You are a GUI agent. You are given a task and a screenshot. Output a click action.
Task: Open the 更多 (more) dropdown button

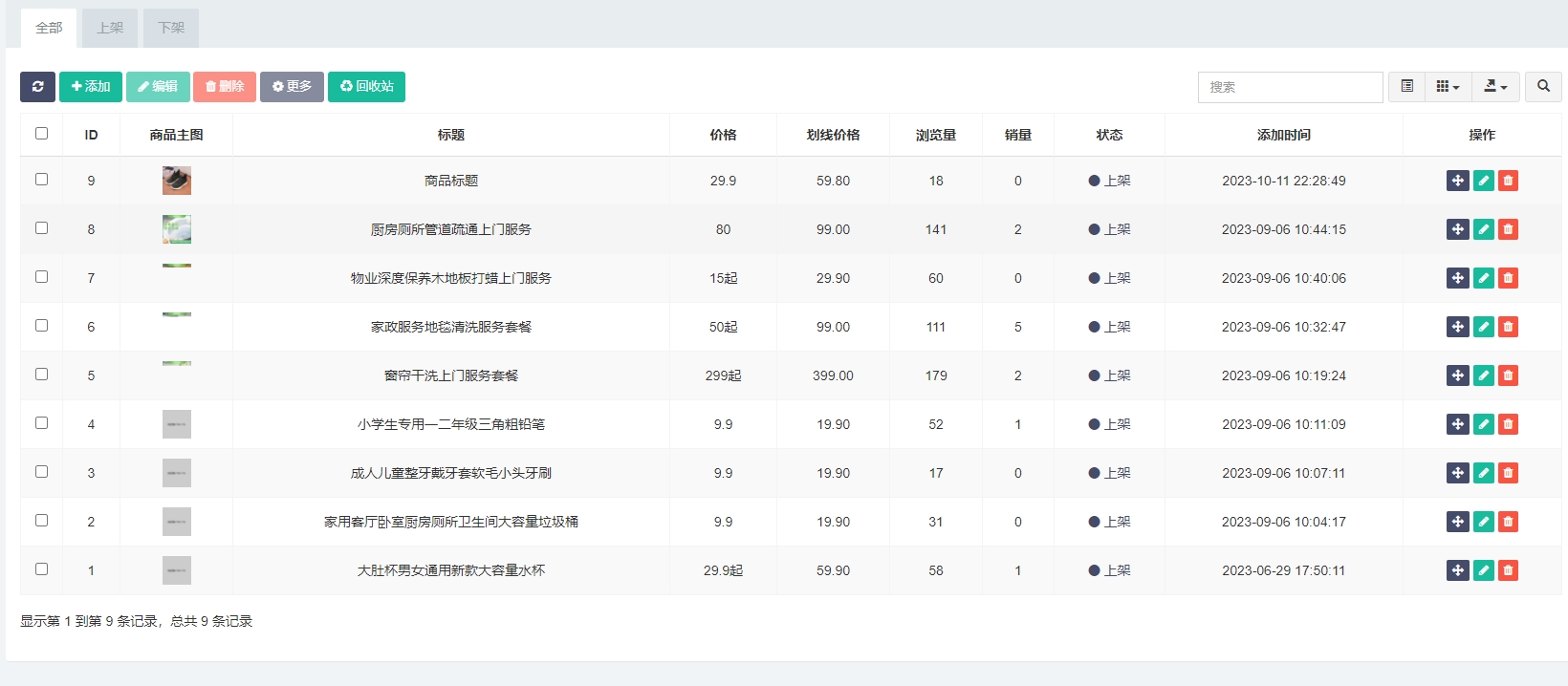tap(292, 87)
